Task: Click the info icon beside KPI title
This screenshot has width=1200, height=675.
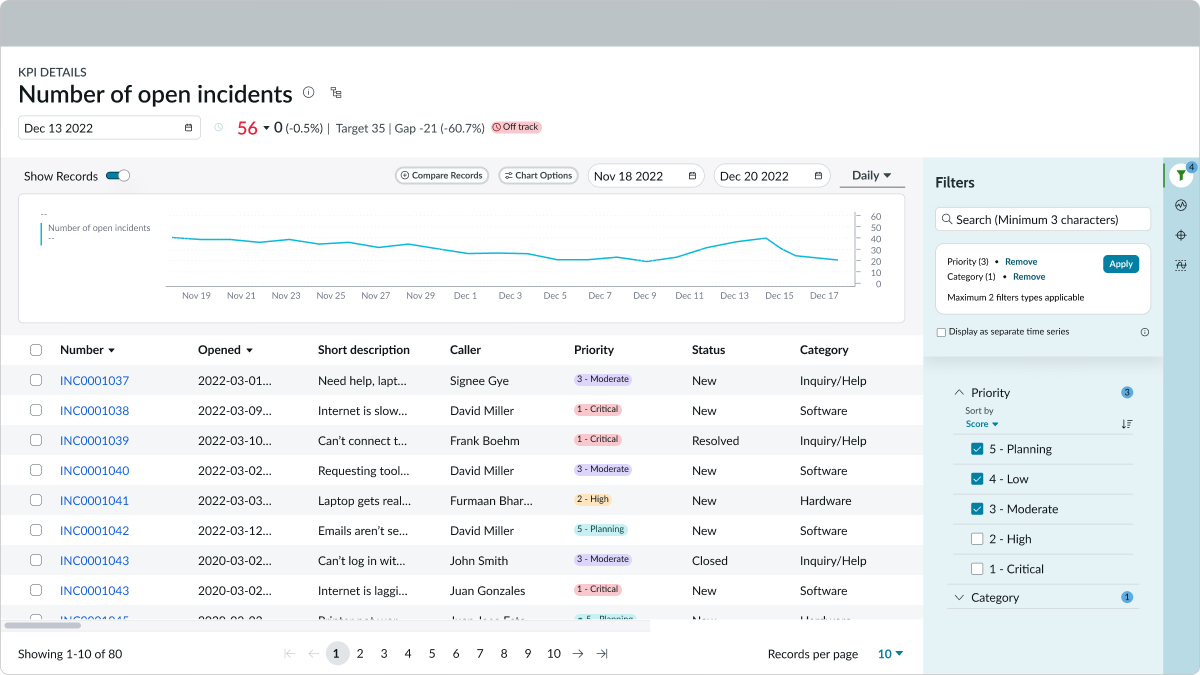Action: 308,93
